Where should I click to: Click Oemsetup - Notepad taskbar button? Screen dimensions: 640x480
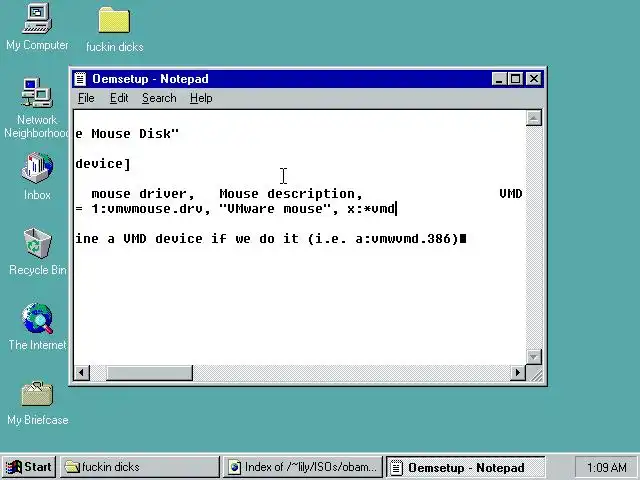pos(466,467)
